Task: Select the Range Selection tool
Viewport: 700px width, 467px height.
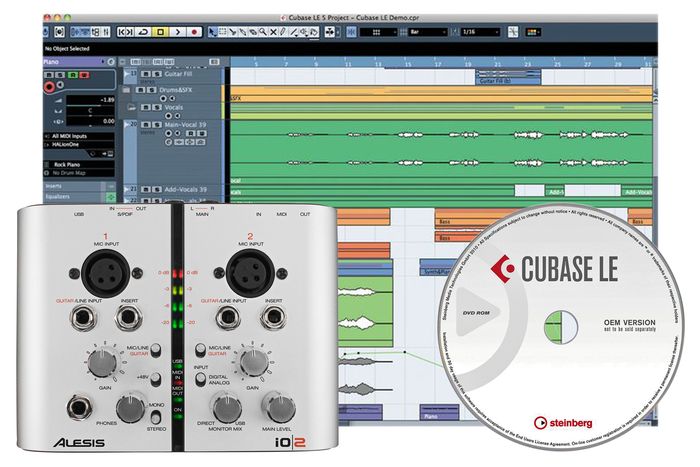Action: pyautogui.click(x=222, y=32)
